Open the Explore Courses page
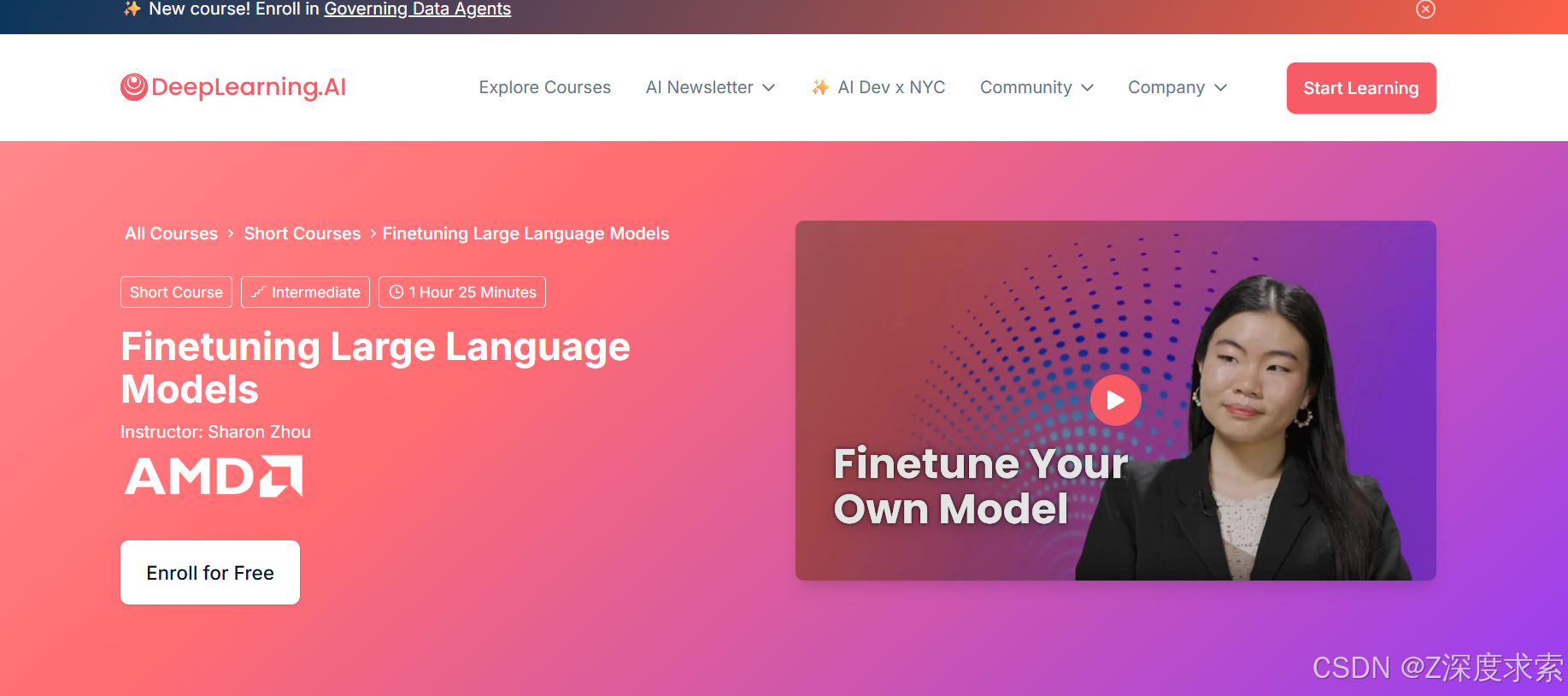 (x=545, y=87)
